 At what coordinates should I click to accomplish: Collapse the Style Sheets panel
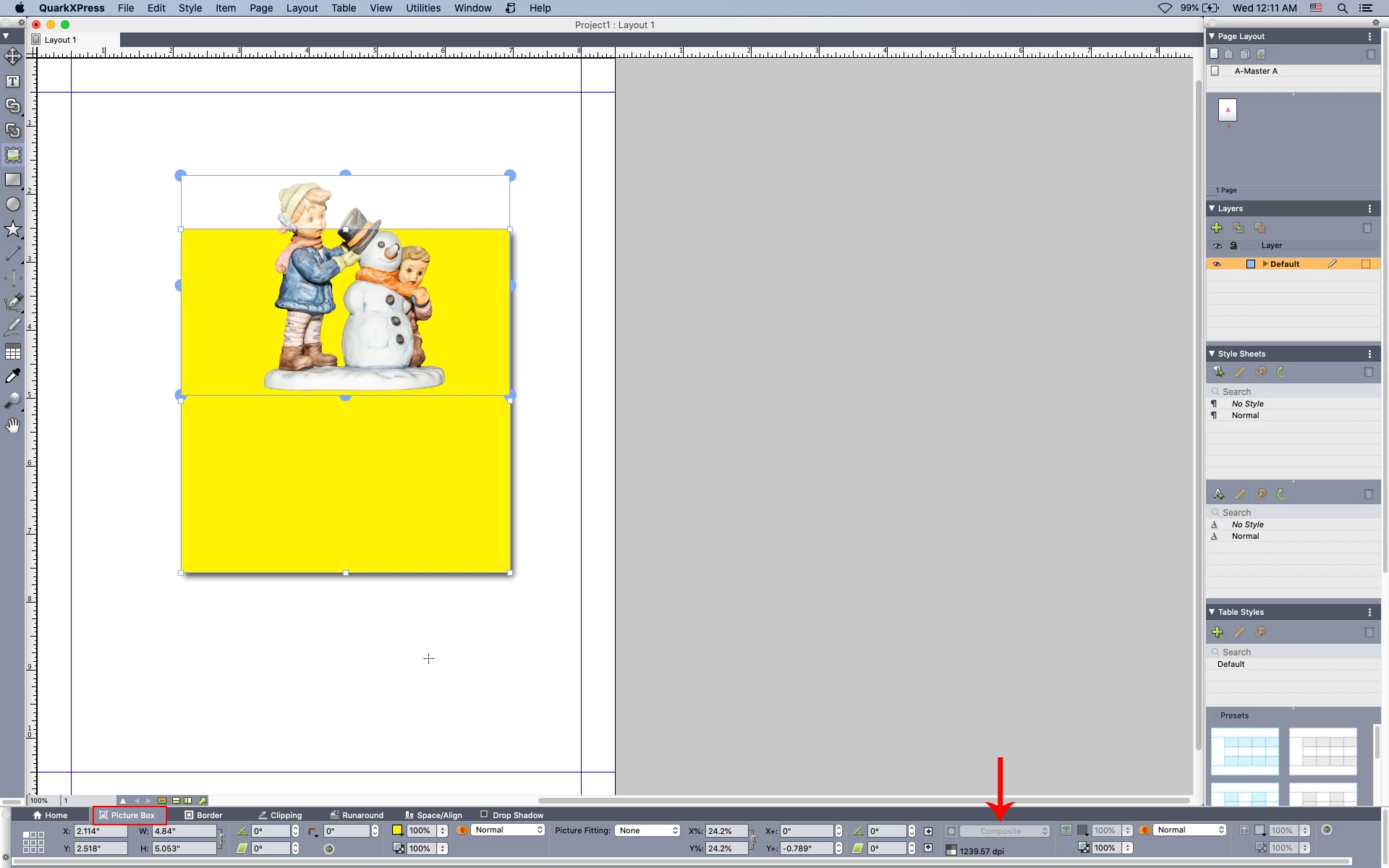(1212, 354)
